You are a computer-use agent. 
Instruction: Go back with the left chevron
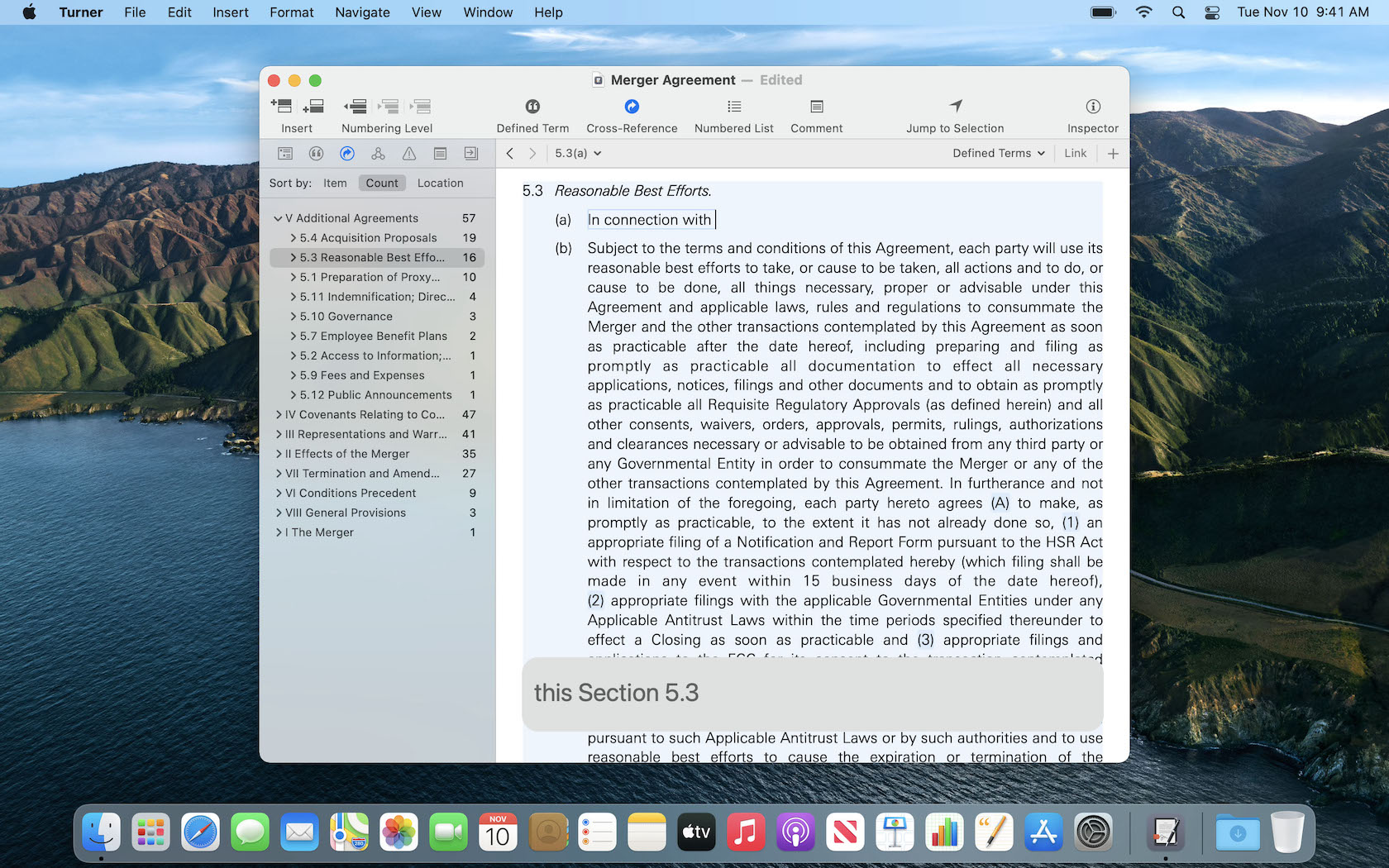click(x=510, y=153)
